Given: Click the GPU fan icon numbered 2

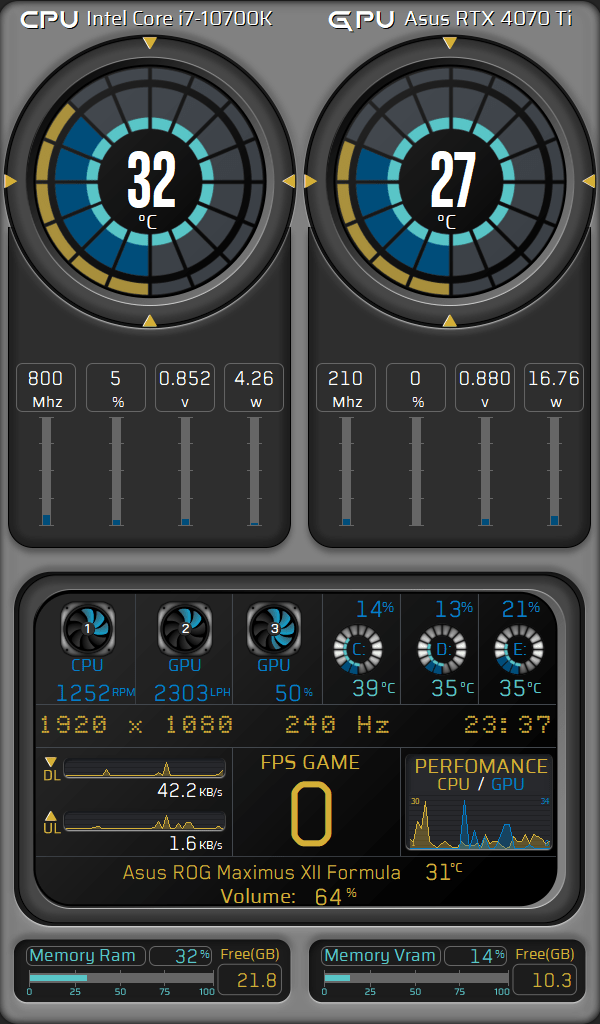Looking at the screenshot, I should point(185,628).
